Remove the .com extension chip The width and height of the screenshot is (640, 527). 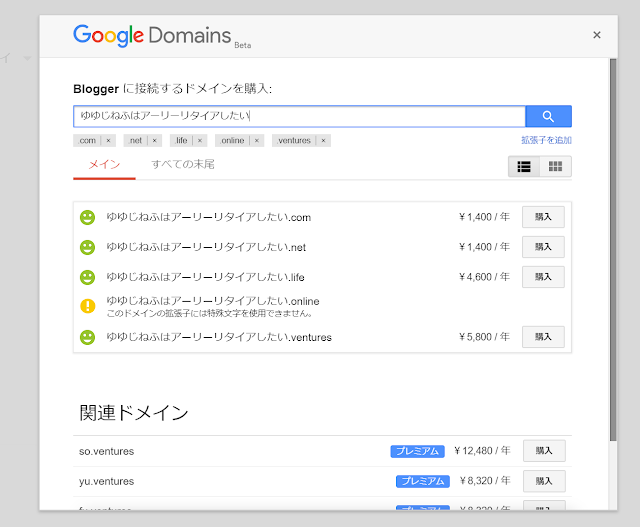[x=108, y=140]
